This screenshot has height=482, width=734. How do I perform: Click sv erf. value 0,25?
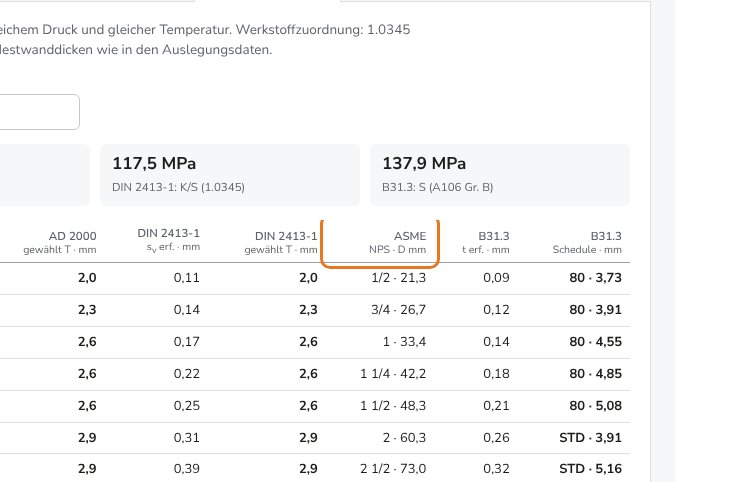tap(187, 406)
